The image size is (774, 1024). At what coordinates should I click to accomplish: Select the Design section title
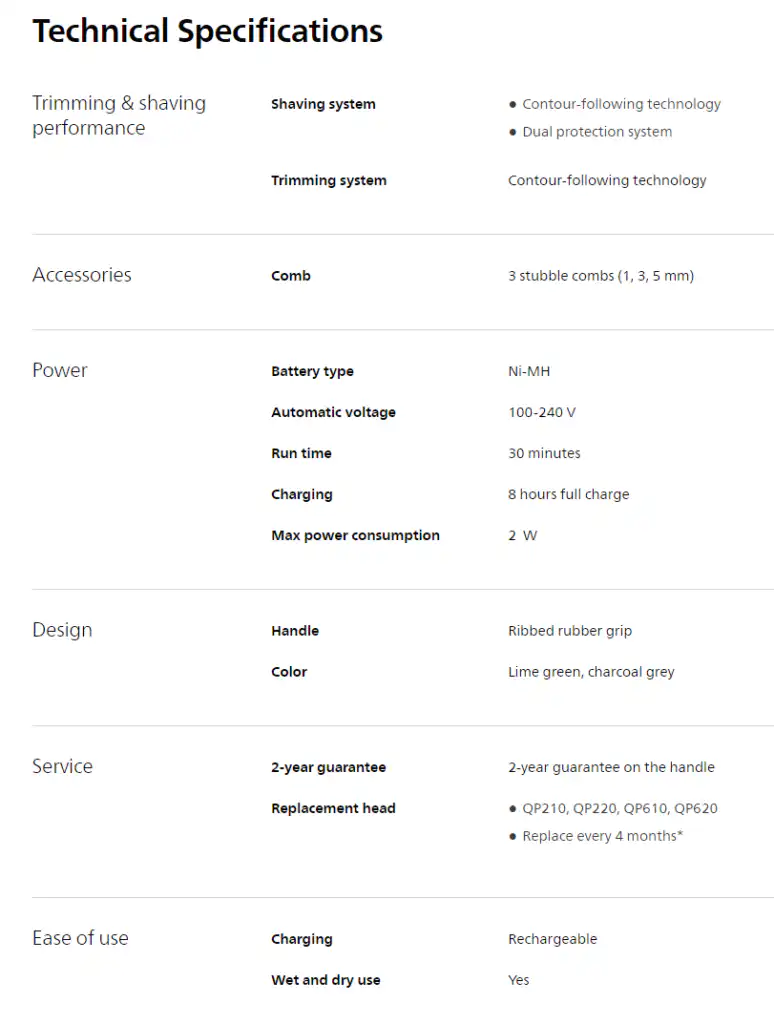coord(62,630)
